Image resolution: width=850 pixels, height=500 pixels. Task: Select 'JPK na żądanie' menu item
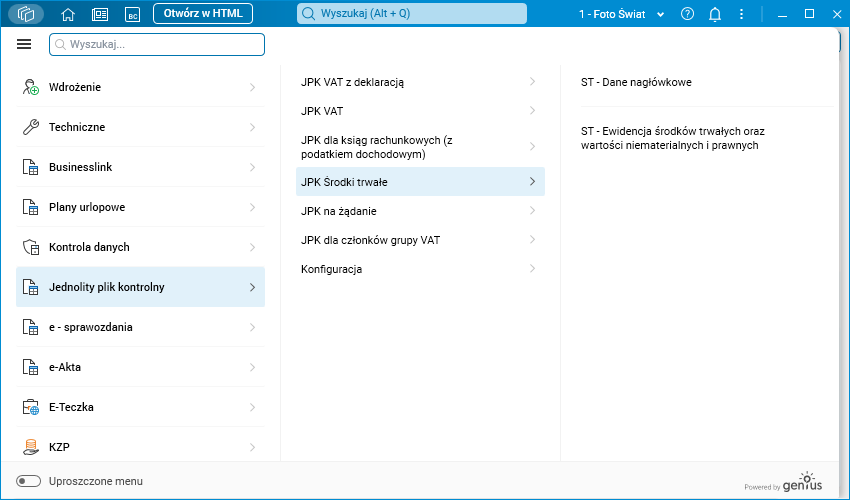tap(339, 211)
